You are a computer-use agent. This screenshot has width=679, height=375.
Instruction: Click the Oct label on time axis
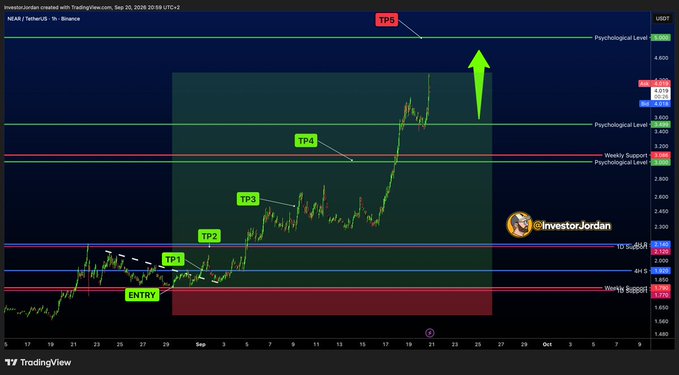click(547, 345)
